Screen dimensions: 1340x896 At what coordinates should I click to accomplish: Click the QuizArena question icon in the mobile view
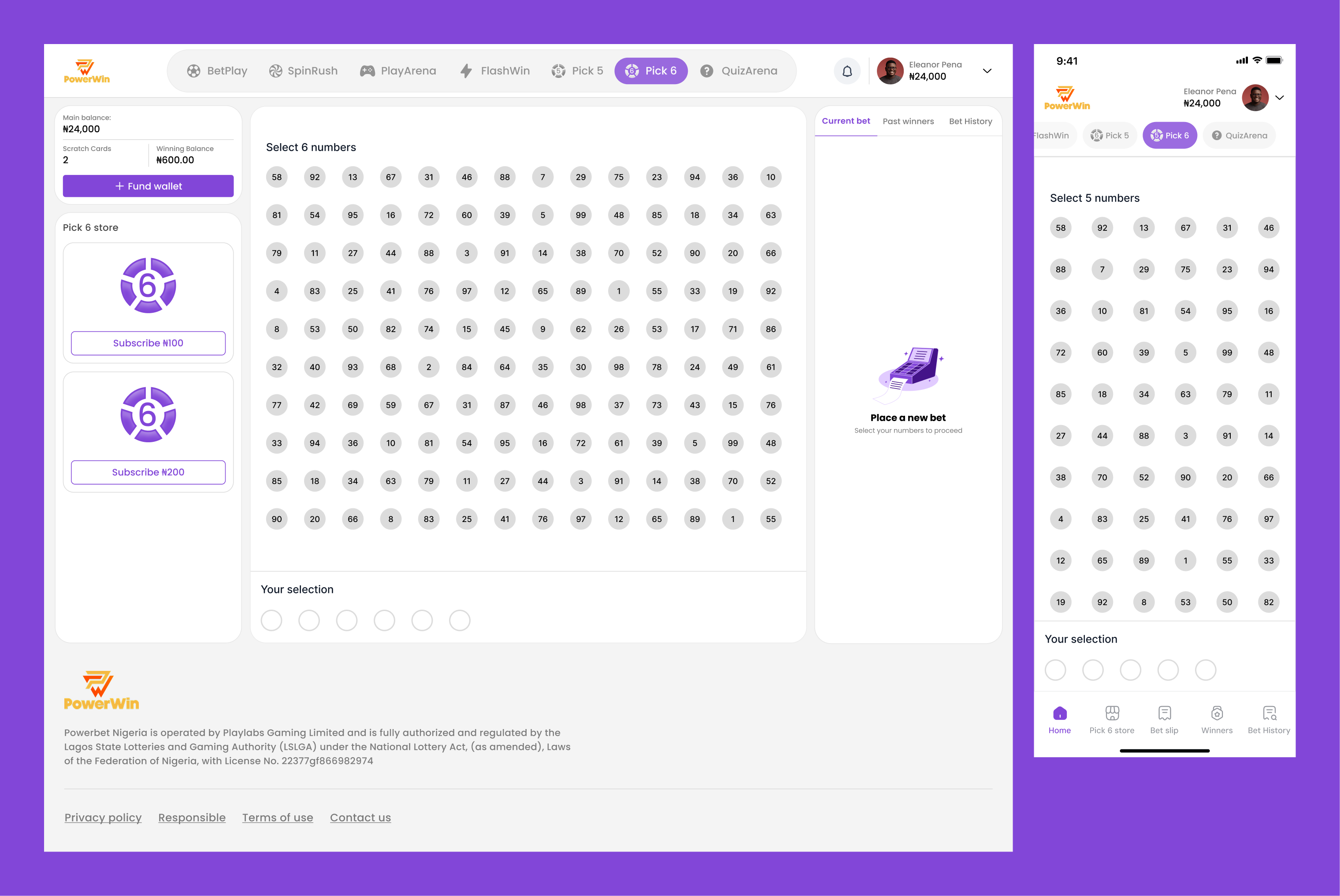(x=1217, y=135)
